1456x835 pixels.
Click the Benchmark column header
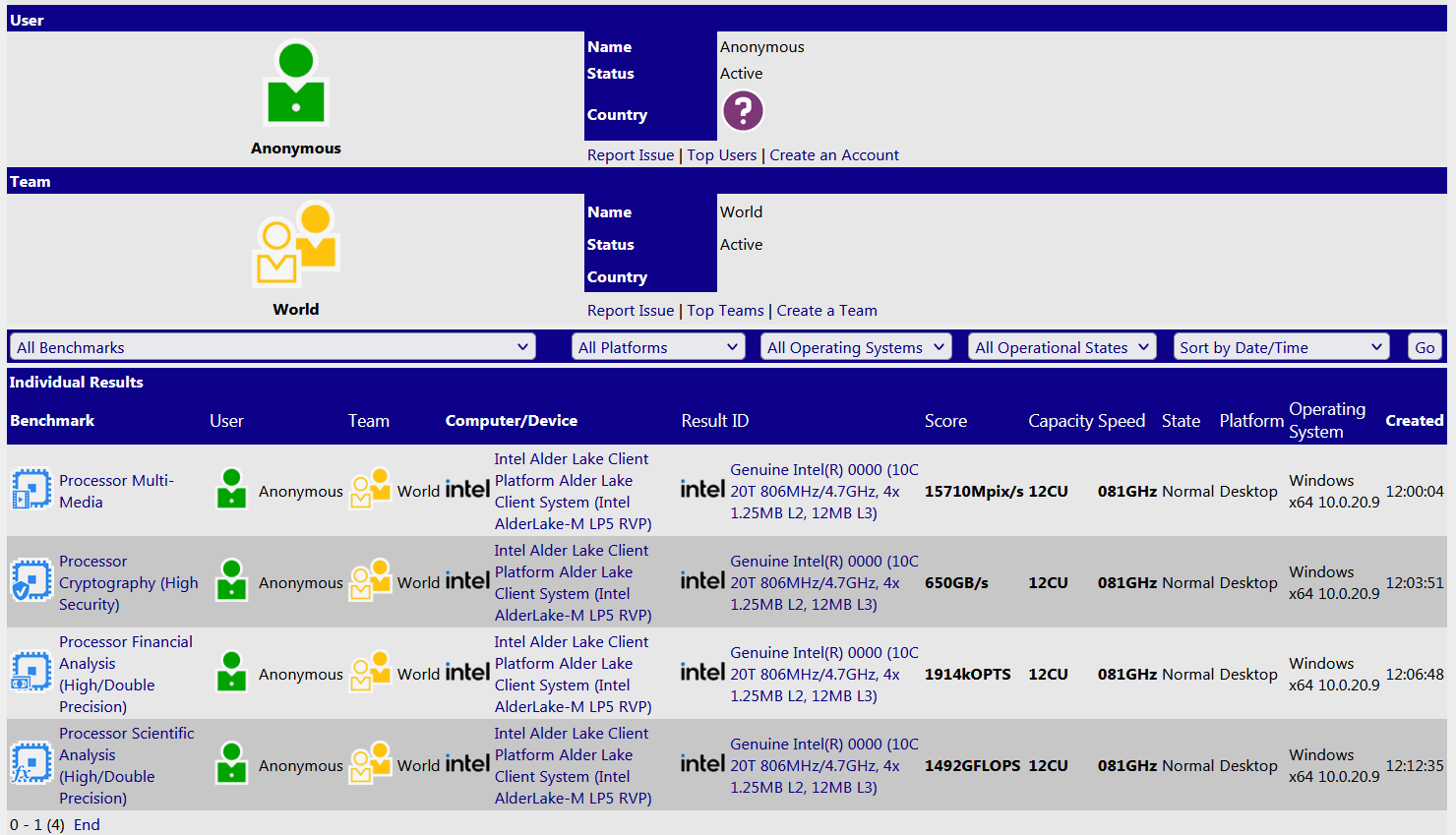click(x=52, y=420)
